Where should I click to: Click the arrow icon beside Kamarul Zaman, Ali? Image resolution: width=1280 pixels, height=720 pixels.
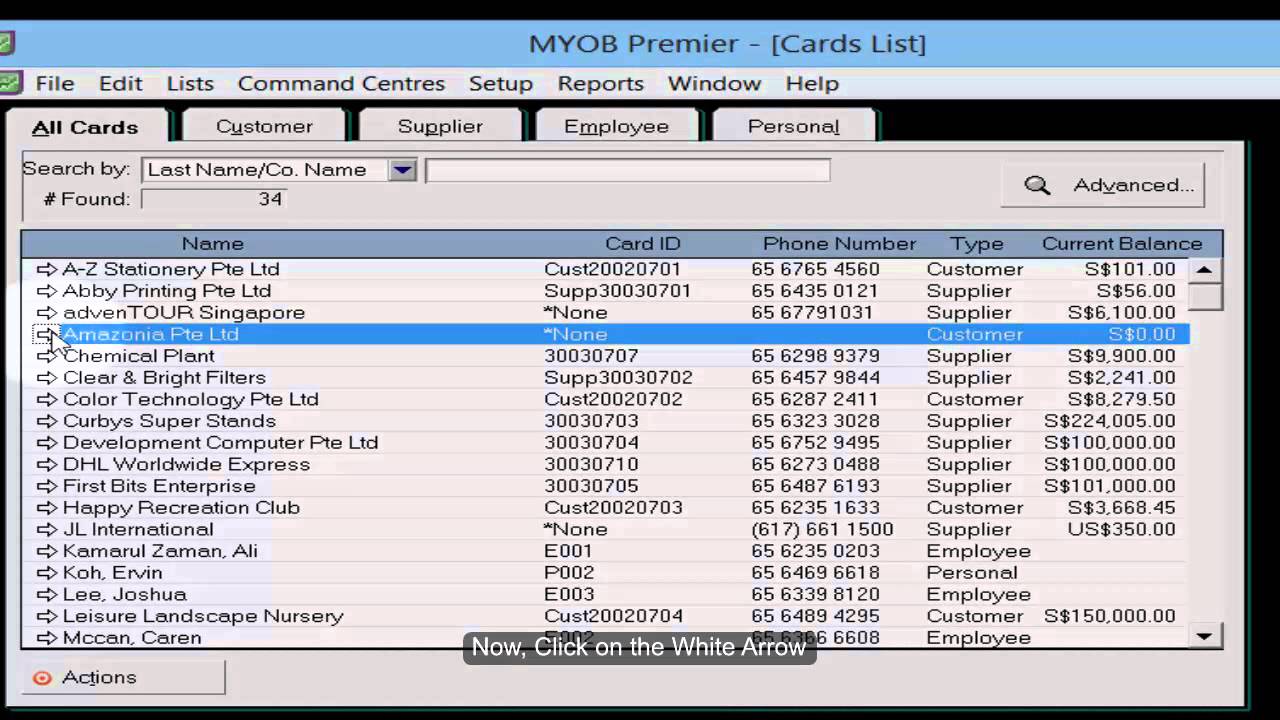pyautogui.click(x=47, y=551)
